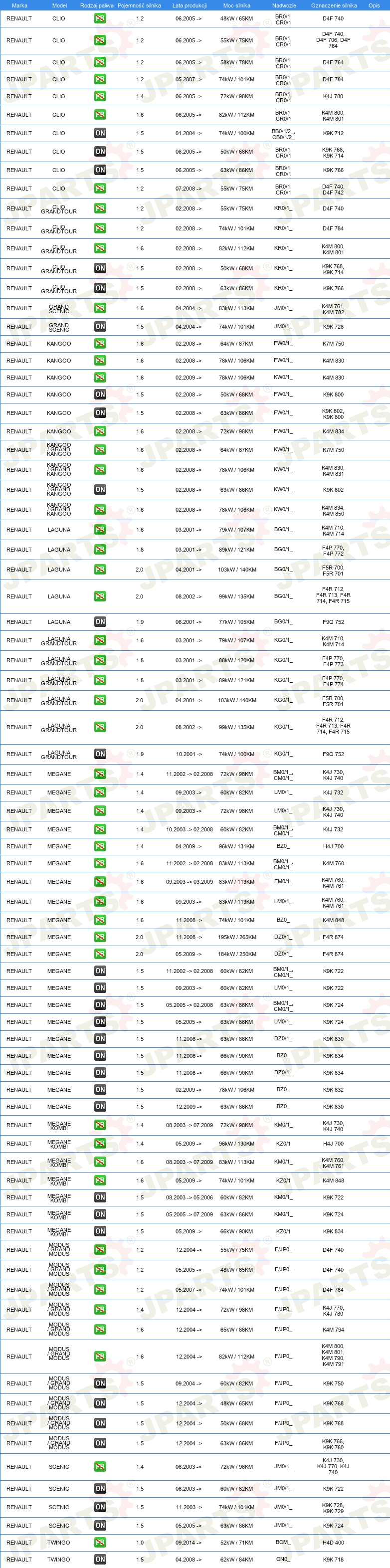
Task: Click the Oznaczenie silnika column header
Action: 334,5
